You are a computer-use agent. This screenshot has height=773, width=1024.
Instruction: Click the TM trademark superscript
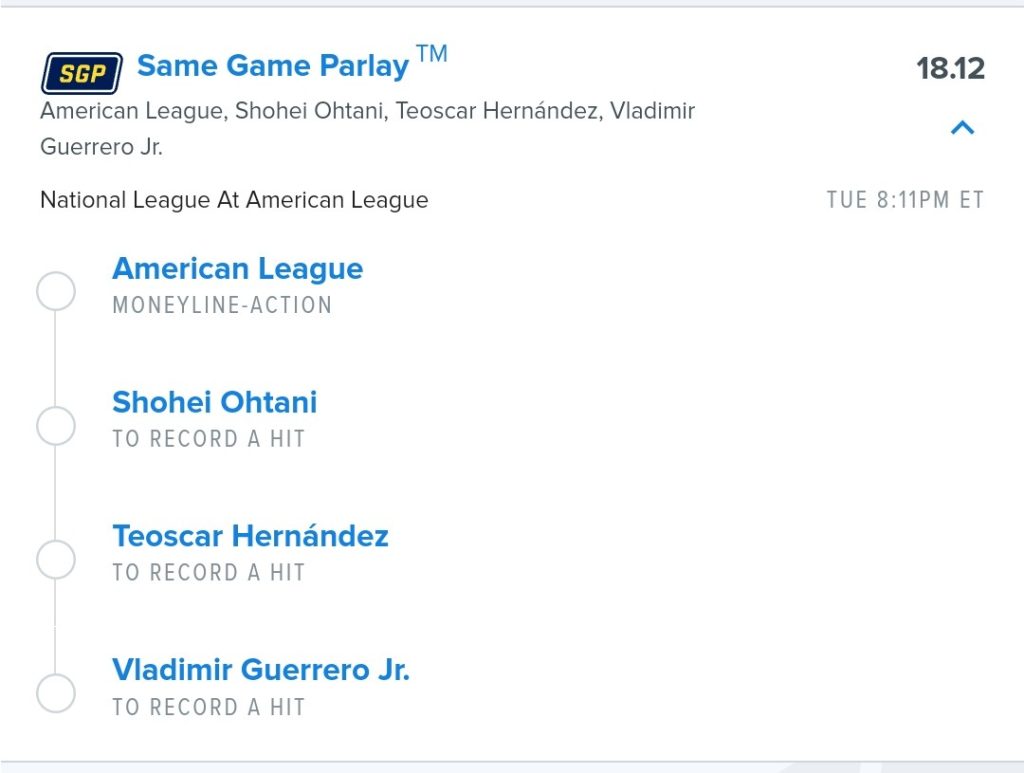point(432,53)
